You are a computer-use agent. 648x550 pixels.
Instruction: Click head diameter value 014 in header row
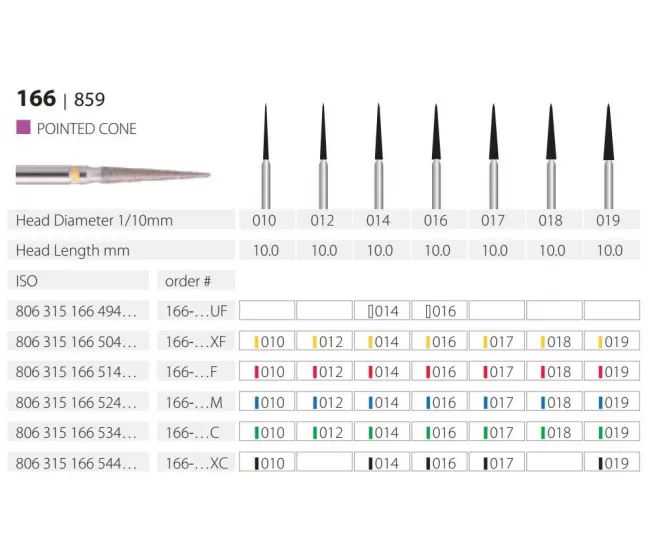coord(378,220)
